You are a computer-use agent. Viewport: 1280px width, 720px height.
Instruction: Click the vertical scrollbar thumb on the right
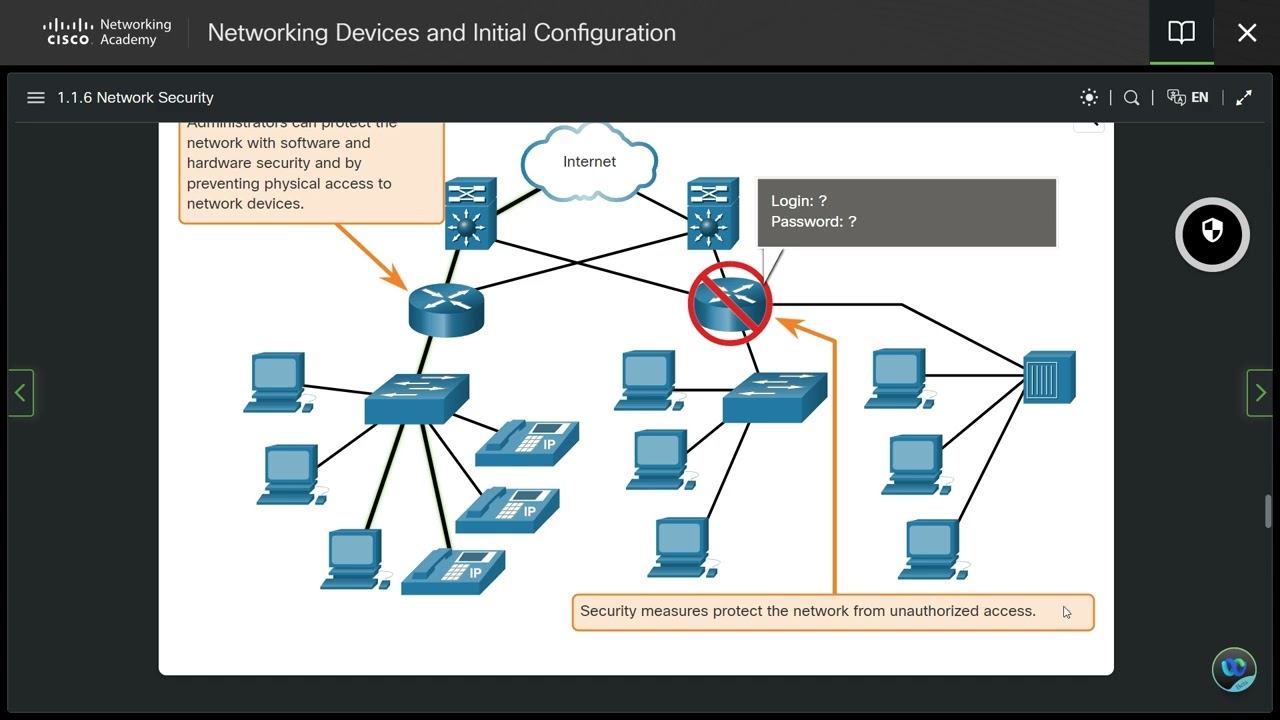click(x=1268, y=510)
